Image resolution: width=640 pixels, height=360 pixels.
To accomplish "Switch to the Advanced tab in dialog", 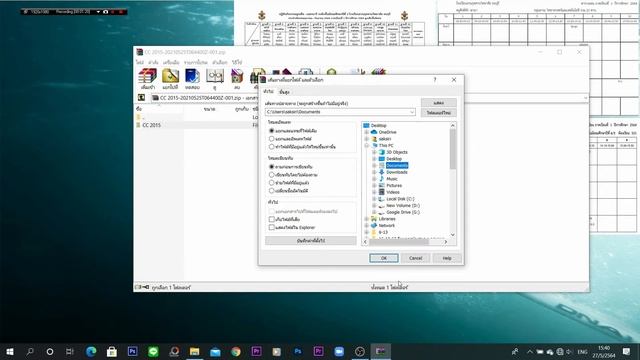I will [284, 92].
